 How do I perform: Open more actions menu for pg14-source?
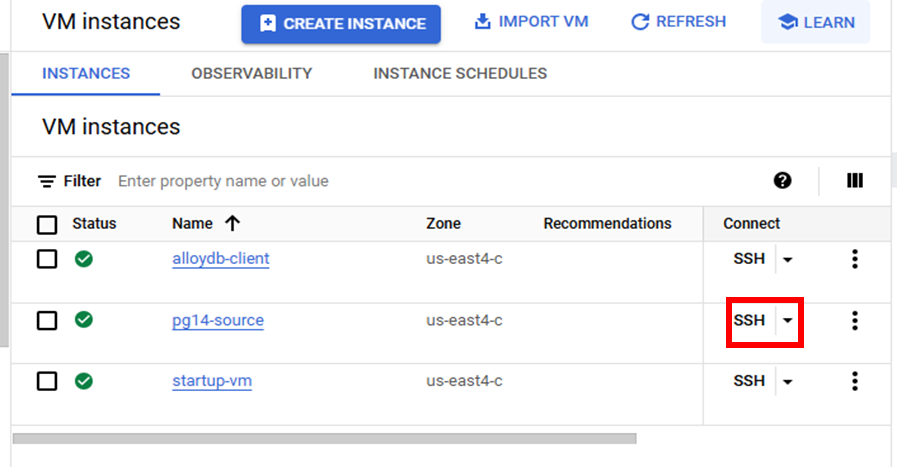pyautogui.click(x=855, y=321)
